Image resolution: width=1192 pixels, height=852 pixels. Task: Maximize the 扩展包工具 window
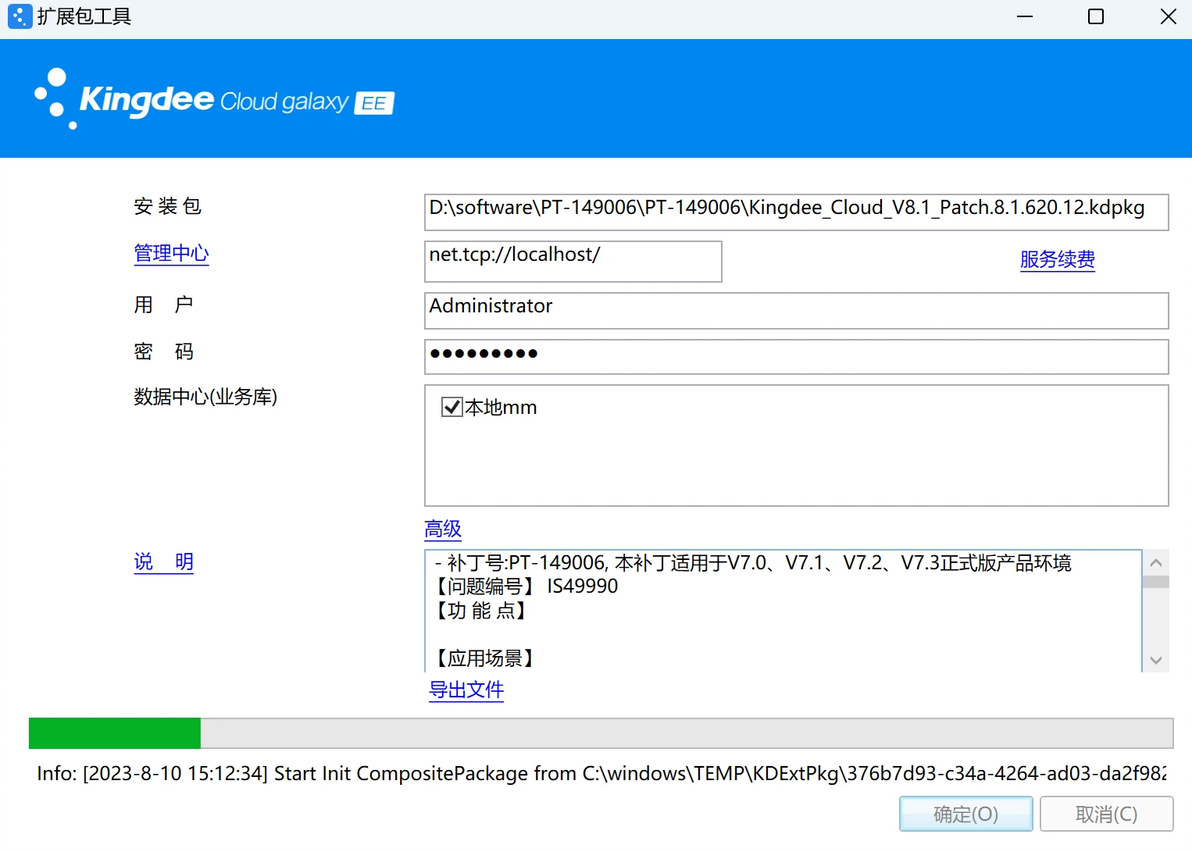[1095, 16]
